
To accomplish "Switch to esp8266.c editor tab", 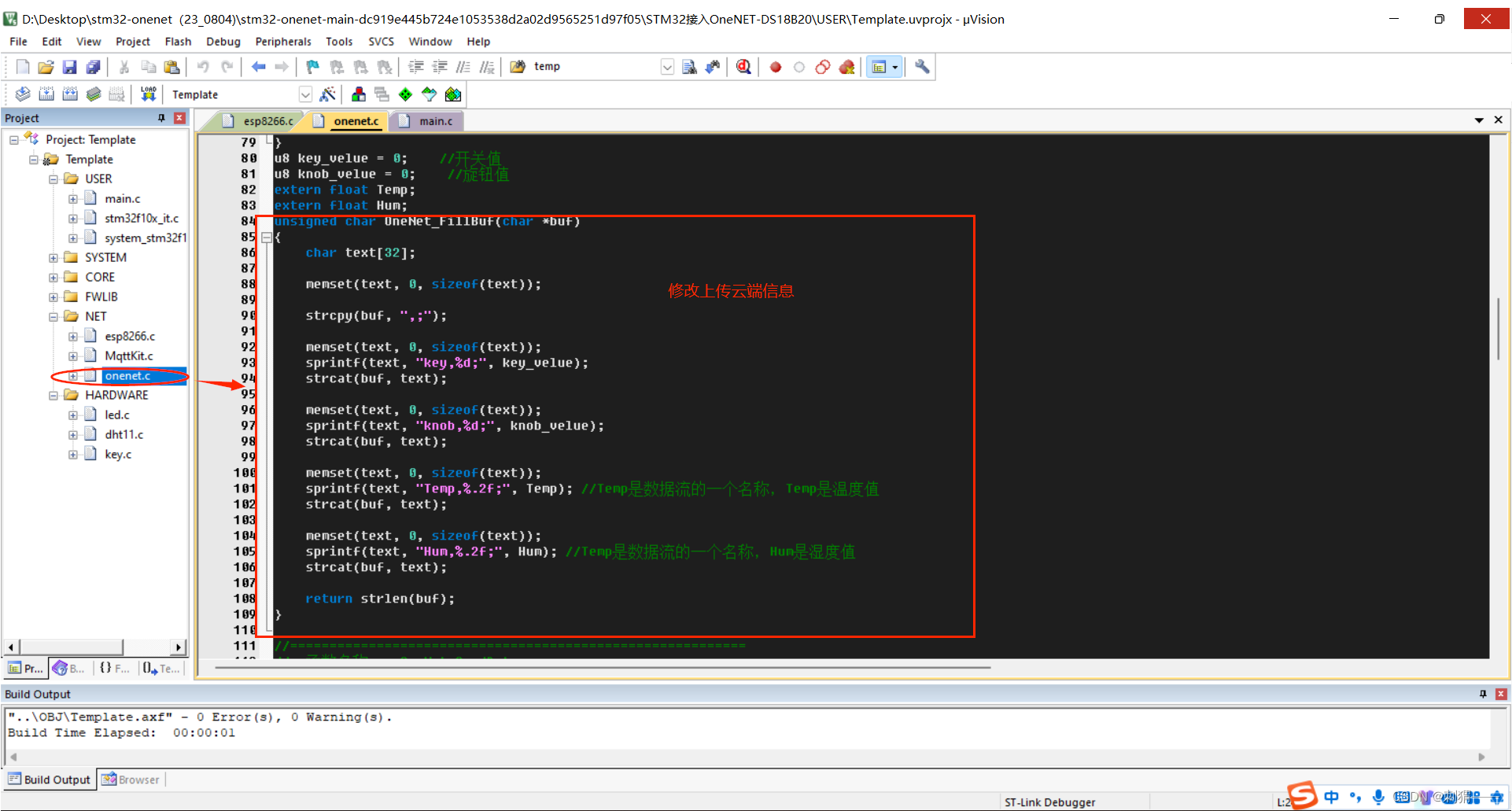I will click(260, 121).
